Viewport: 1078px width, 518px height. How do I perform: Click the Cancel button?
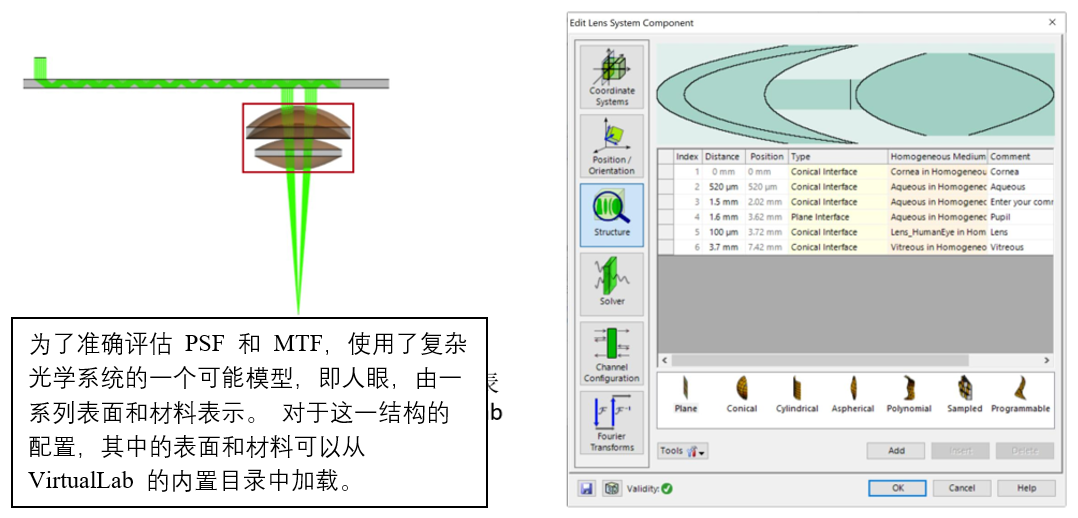[962, 488]
